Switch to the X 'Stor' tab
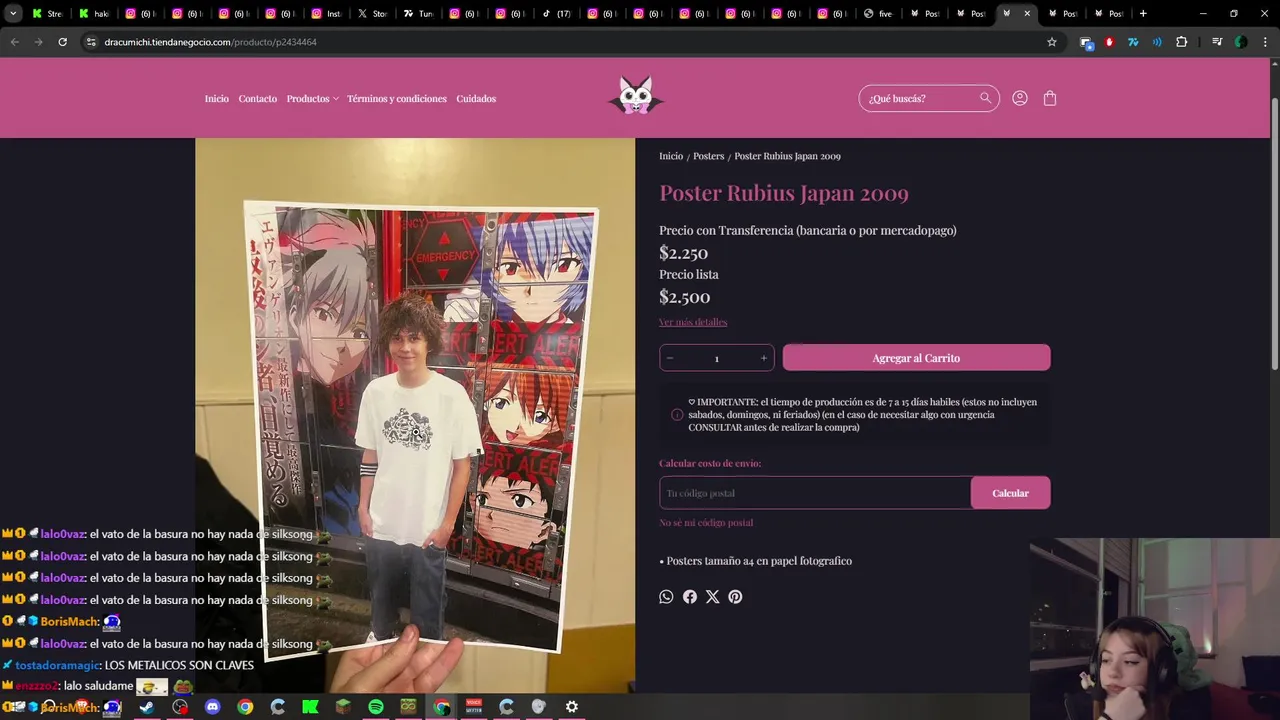Image resolution: width=1280 pixels, height=720 pixels. 372,14
